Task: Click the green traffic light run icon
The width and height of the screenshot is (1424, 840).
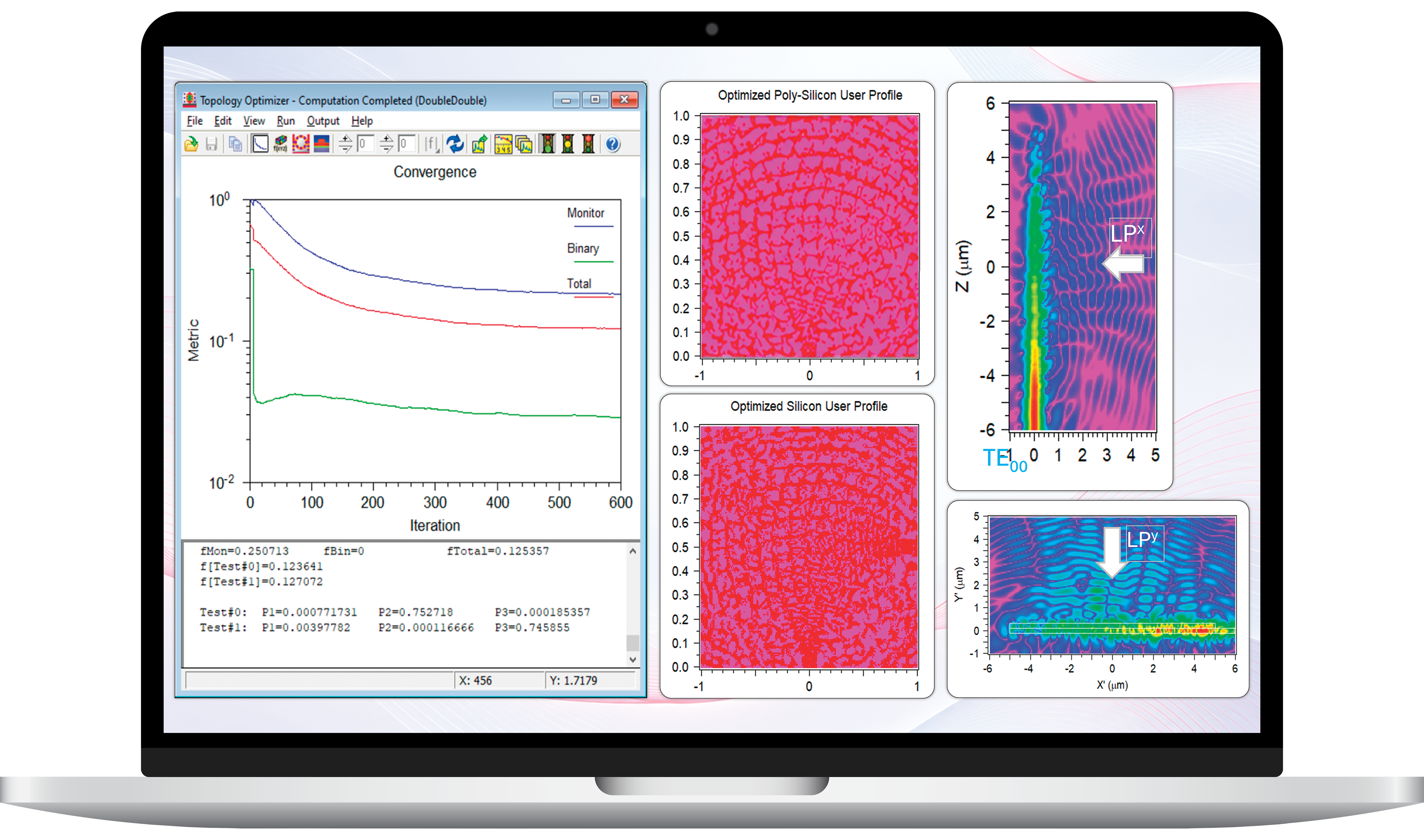Action: point(548,144)
